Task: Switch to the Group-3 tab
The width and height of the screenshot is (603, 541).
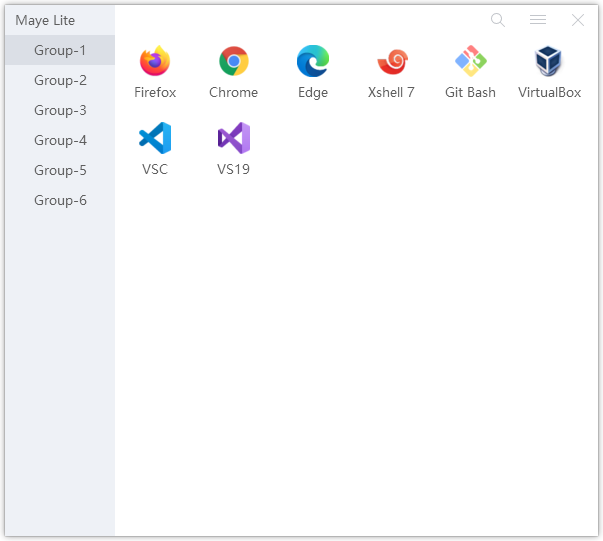Action: pyautogui.click(x=60, y=110)
